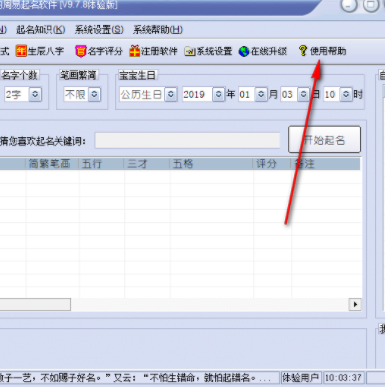Click the 注册软件 toolbar label
The image size is (385, 387).
click(159, 51)
